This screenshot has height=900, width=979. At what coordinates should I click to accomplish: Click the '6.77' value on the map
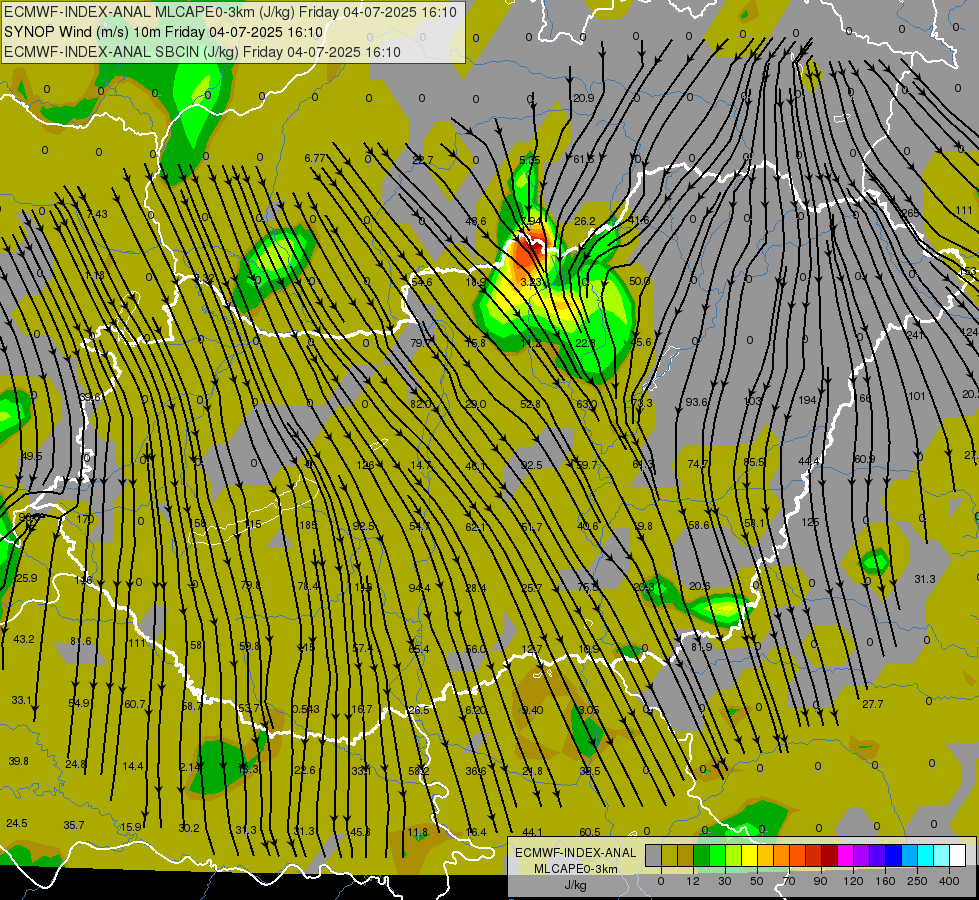[x=315, y=158]
